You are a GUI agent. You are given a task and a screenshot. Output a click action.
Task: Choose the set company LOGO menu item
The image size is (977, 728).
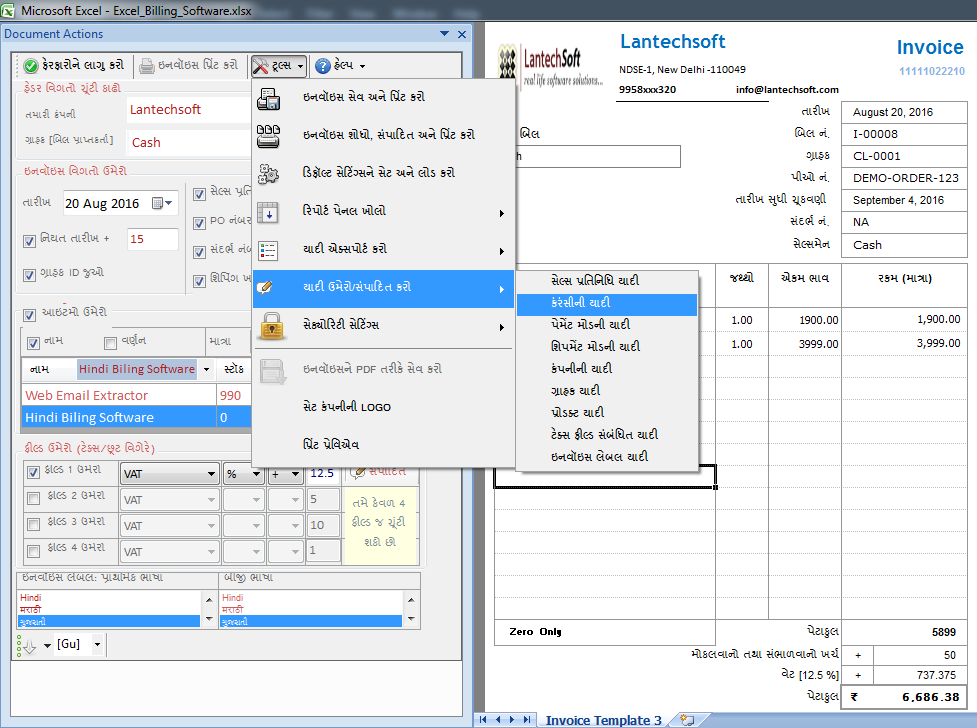coord(383,407)
